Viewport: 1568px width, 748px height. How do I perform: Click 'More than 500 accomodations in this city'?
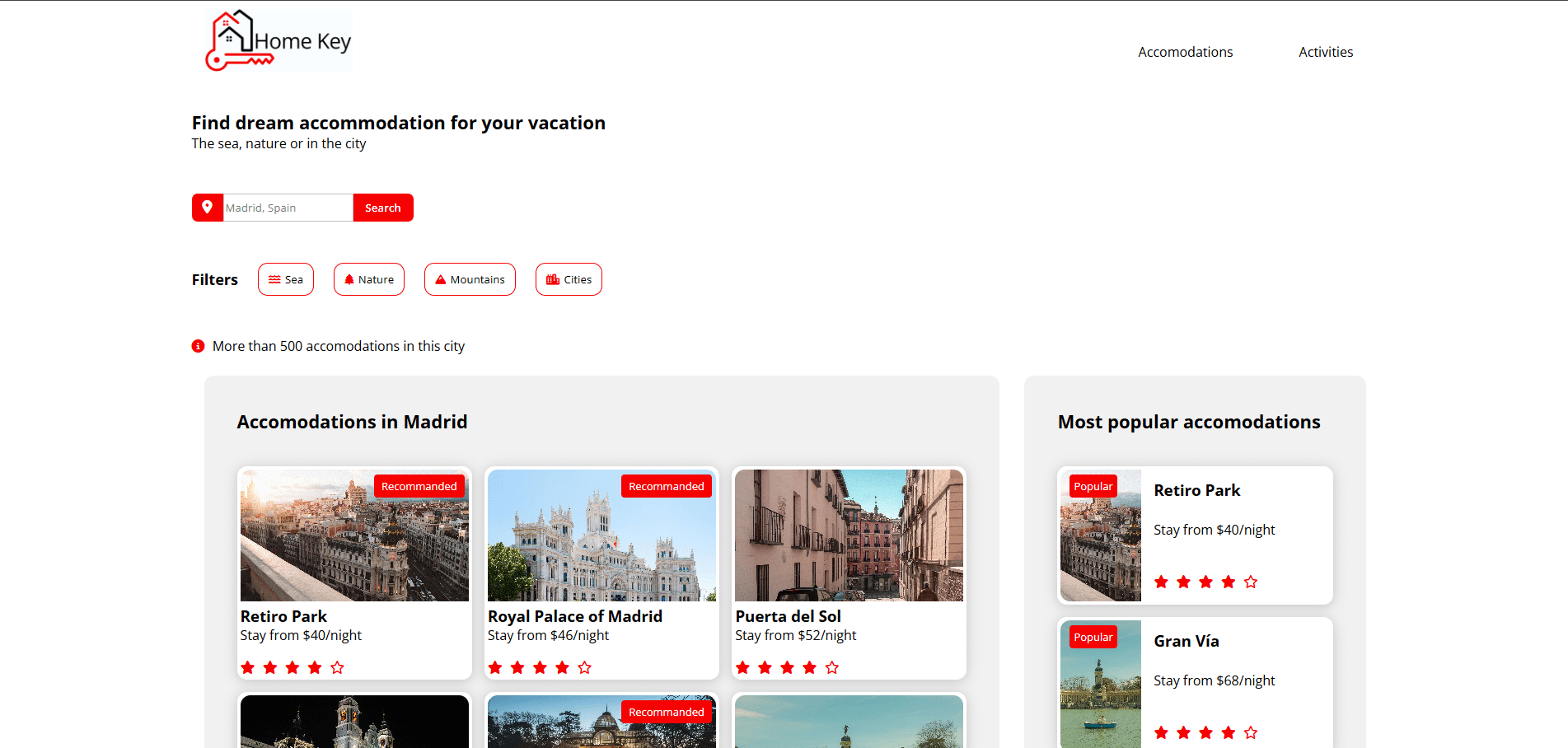point(339,346)
